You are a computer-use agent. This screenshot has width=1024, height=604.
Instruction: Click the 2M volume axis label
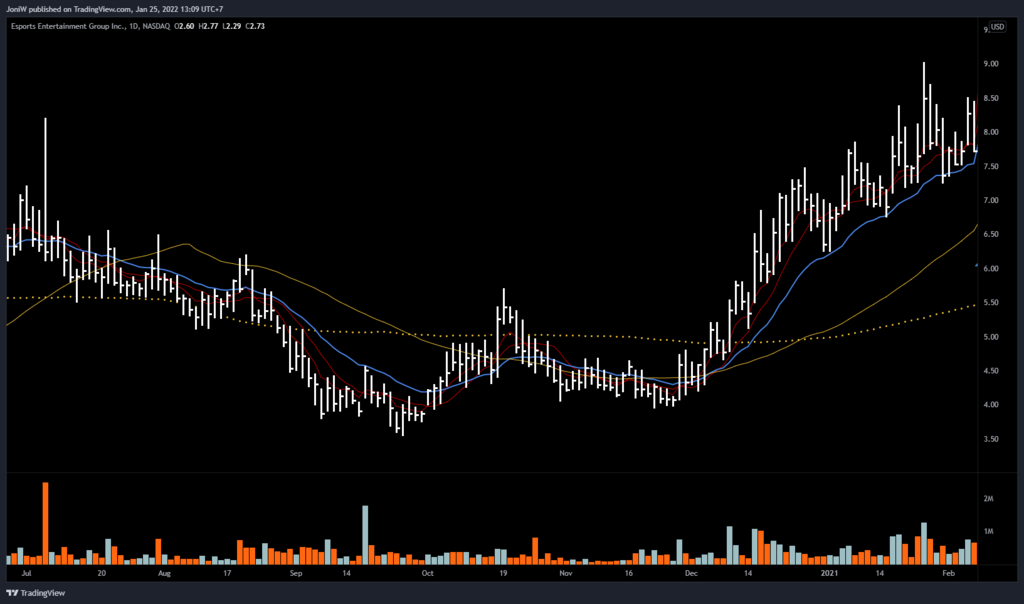click(990, 498)
